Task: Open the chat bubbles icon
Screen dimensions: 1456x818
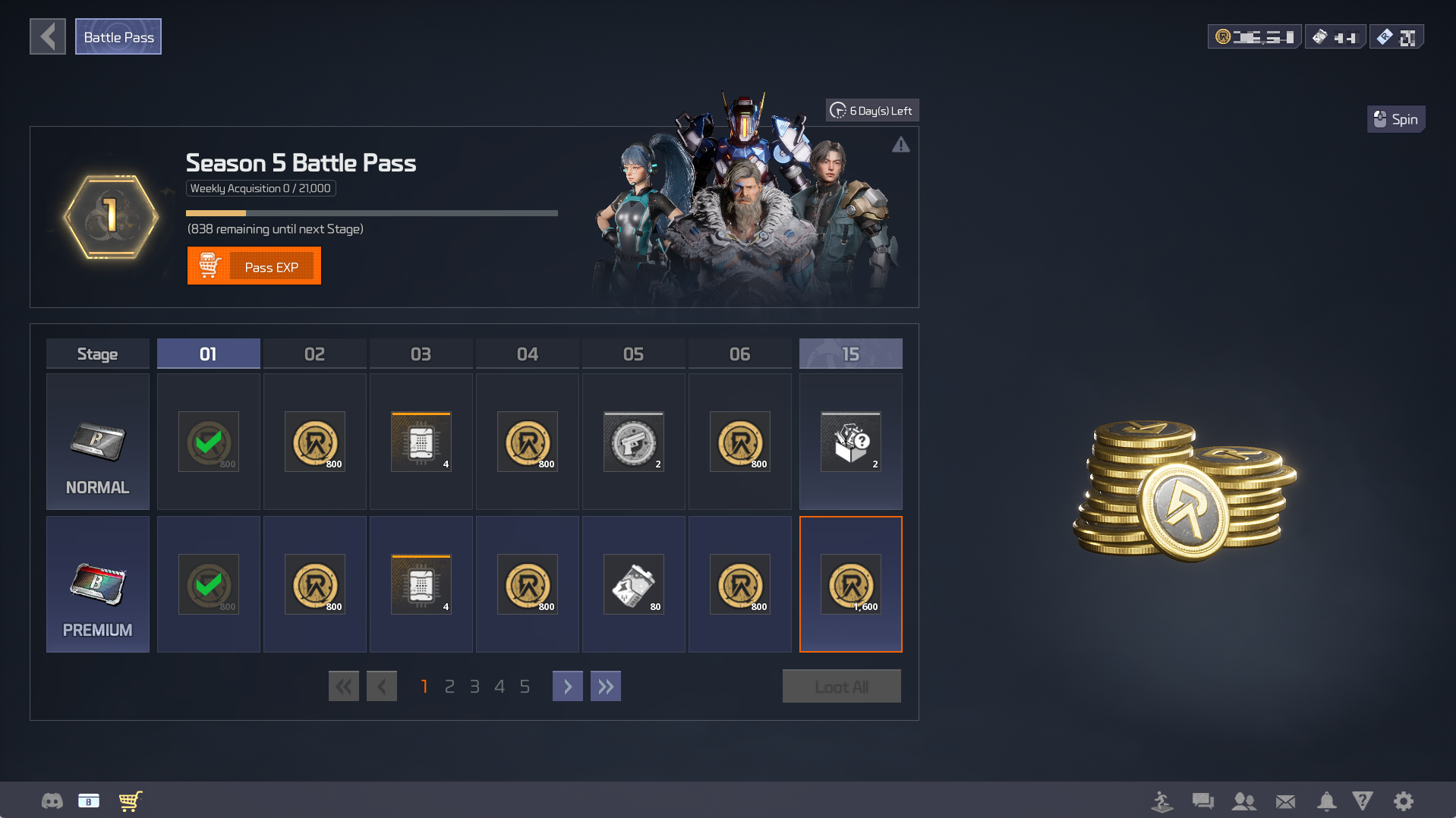Action: point(1202,801)
